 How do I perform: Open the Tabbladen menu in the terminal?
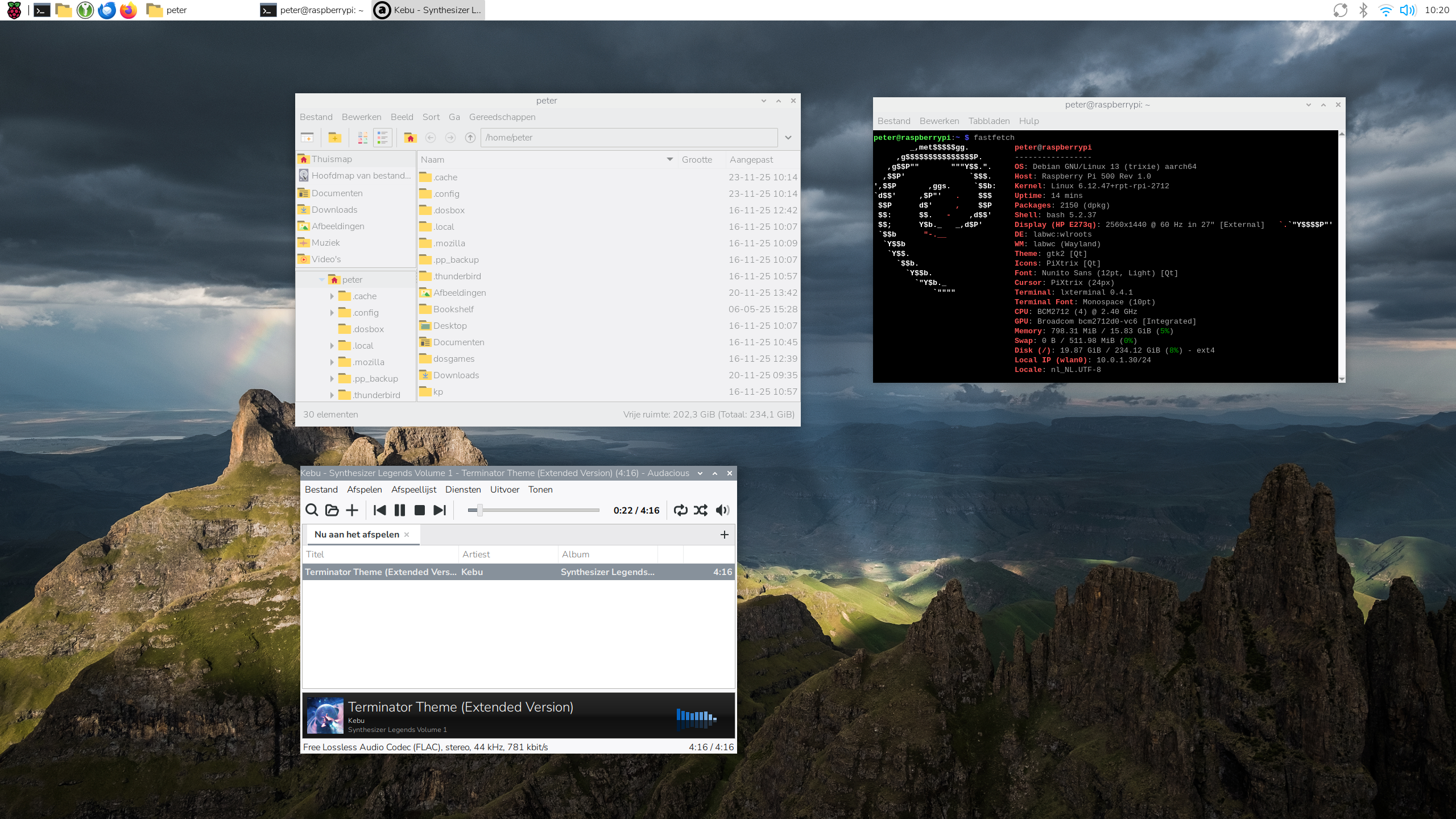click(989, 121)
